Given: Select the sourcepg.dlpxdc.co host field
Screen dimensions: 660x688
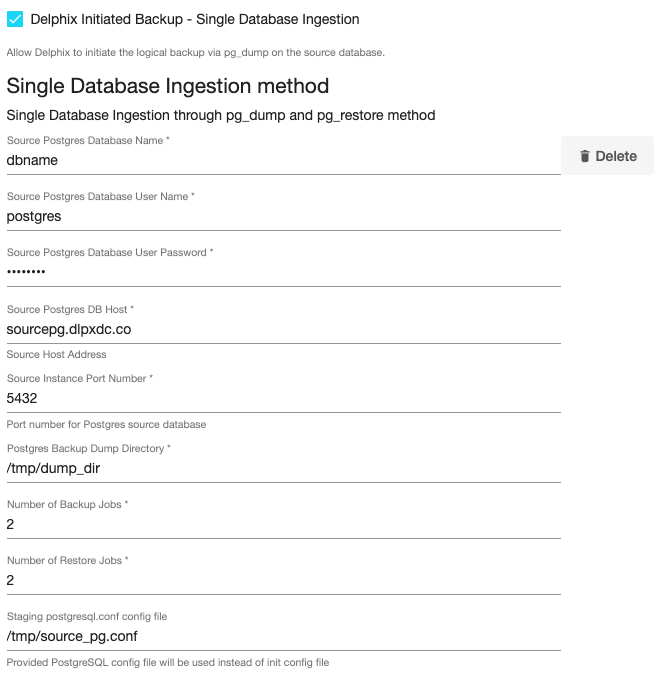Looking at the screenshot, I should pyautogui.click(x=283, y=328).
